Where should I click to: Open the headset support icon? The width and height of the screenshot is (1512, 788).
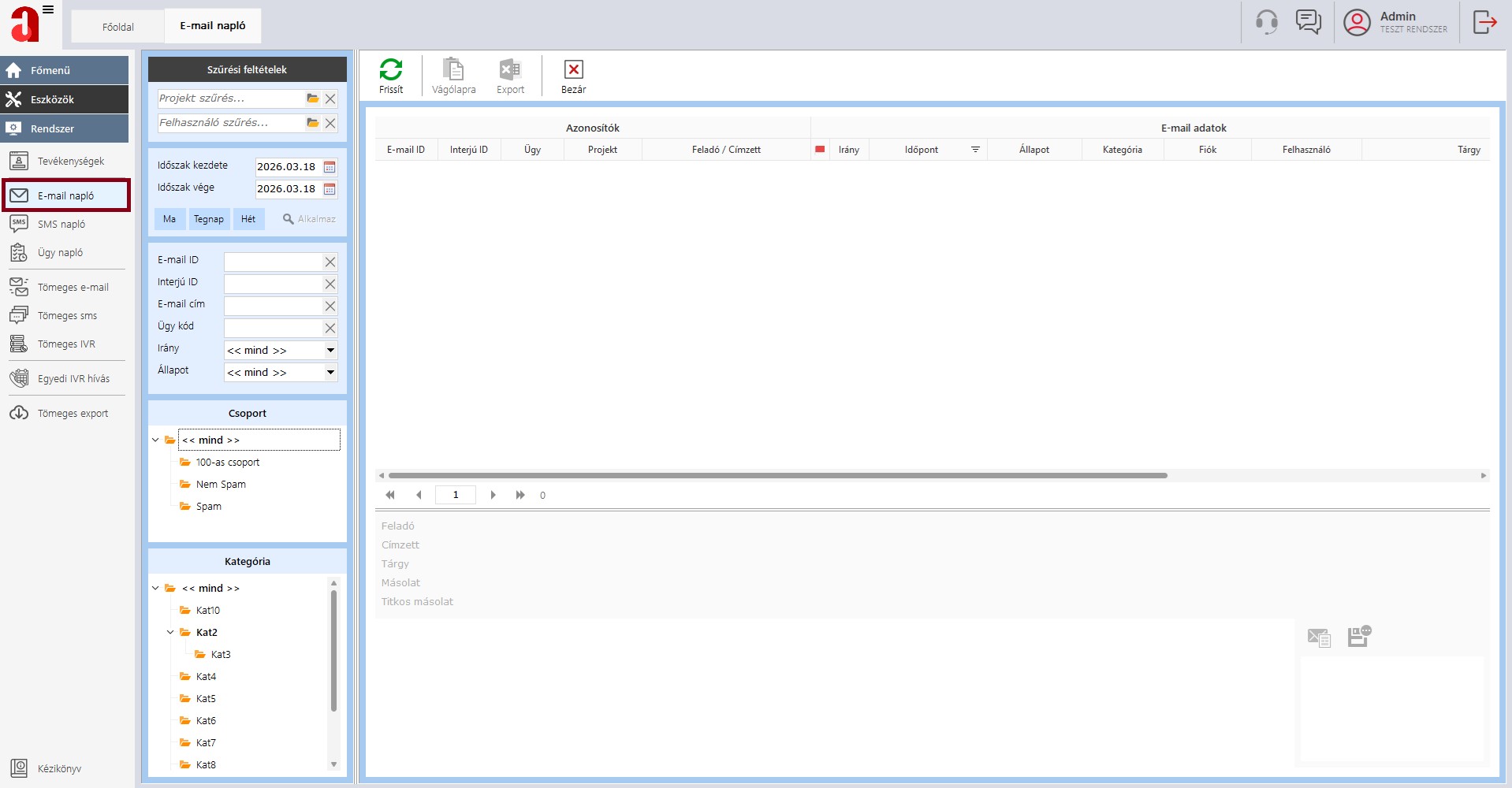(1266, 22)
